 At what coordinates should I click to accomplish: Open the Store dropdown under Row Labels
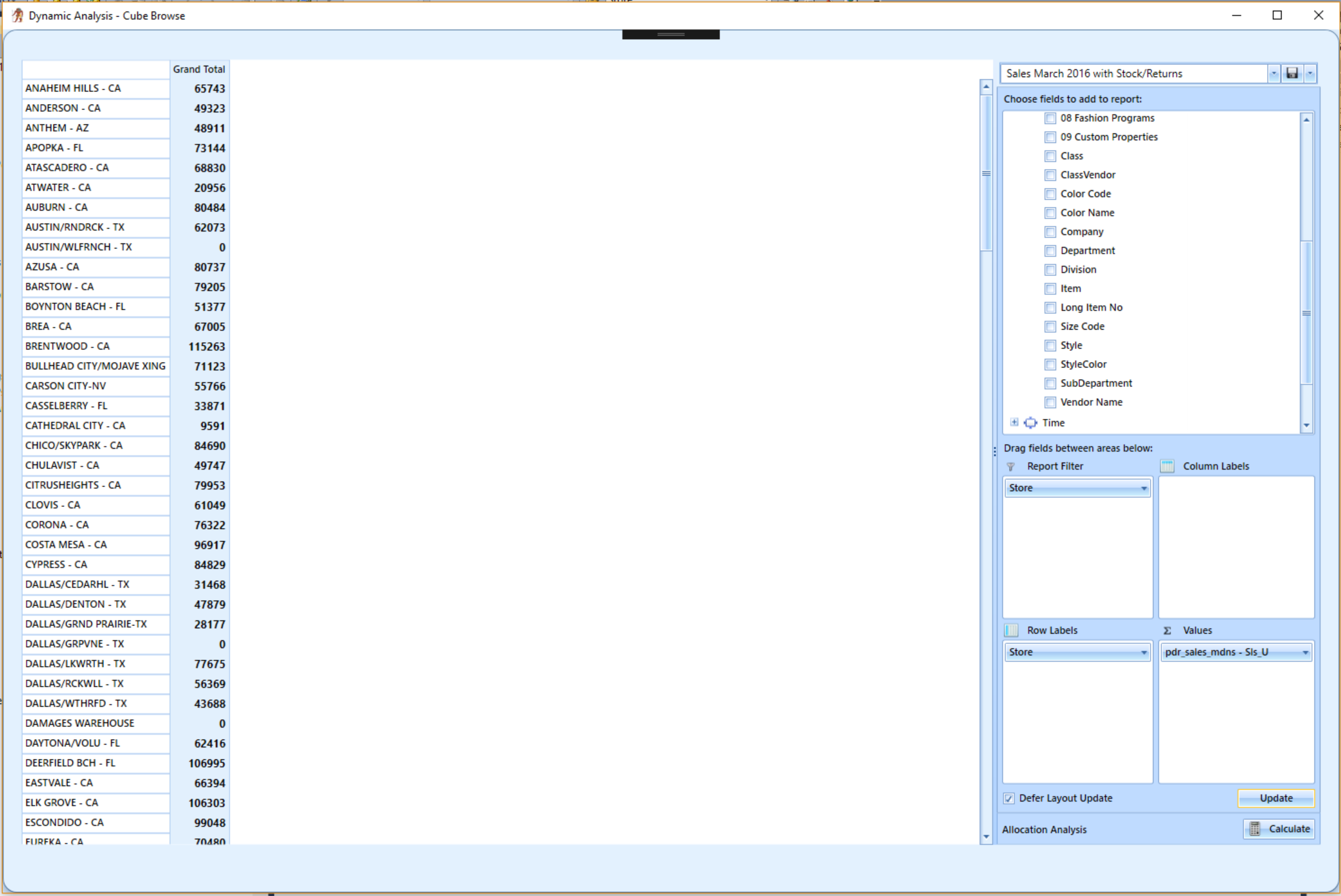[x=1143, y=652]
